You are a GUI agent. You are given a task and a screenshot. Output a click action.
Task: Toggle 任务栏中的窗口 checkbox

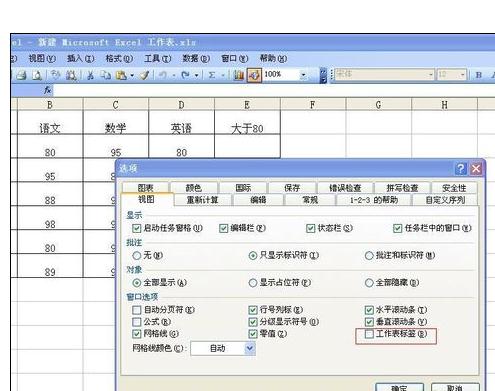(397, 228)
